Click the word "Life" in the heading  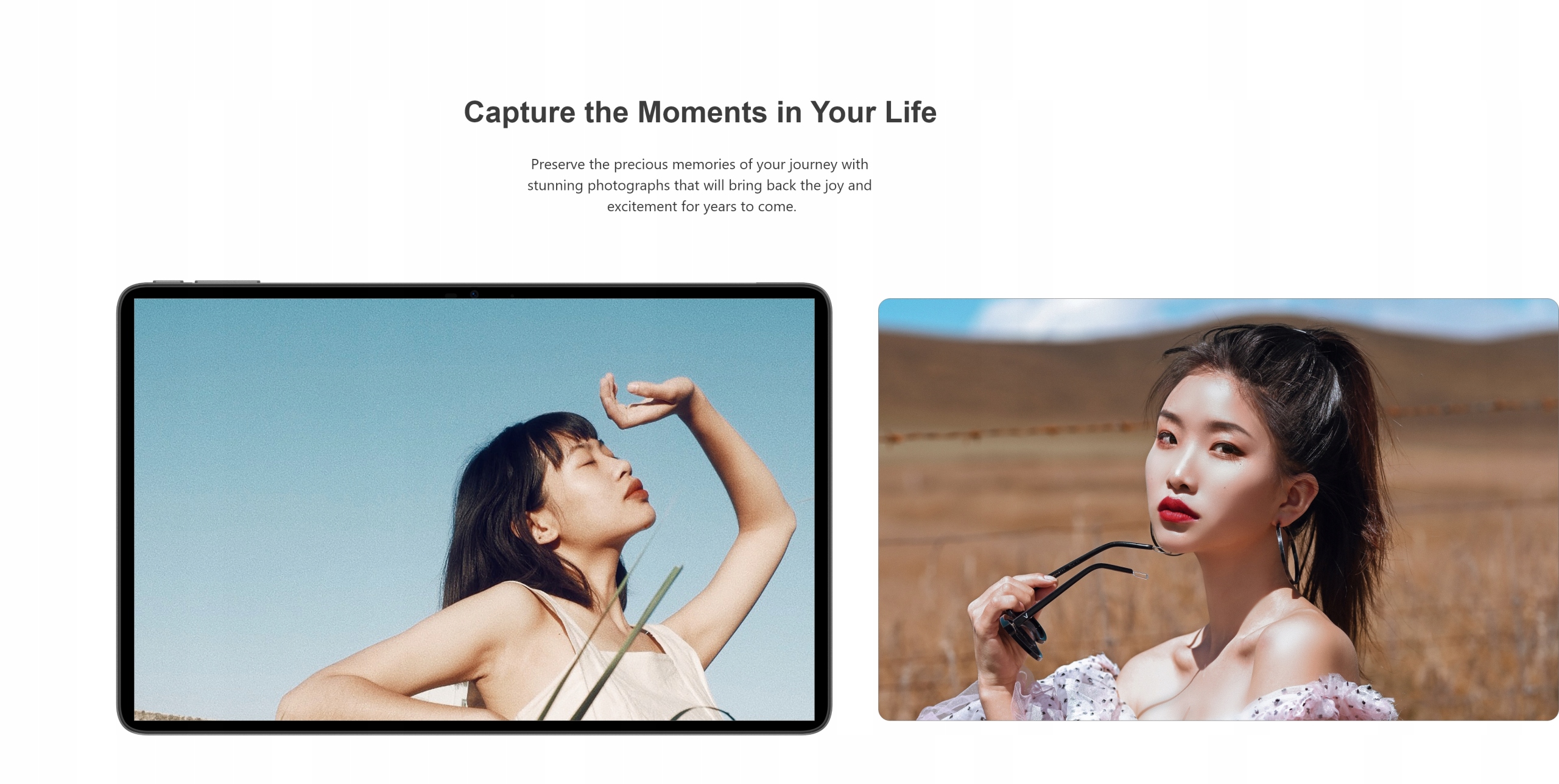(910, 112)
